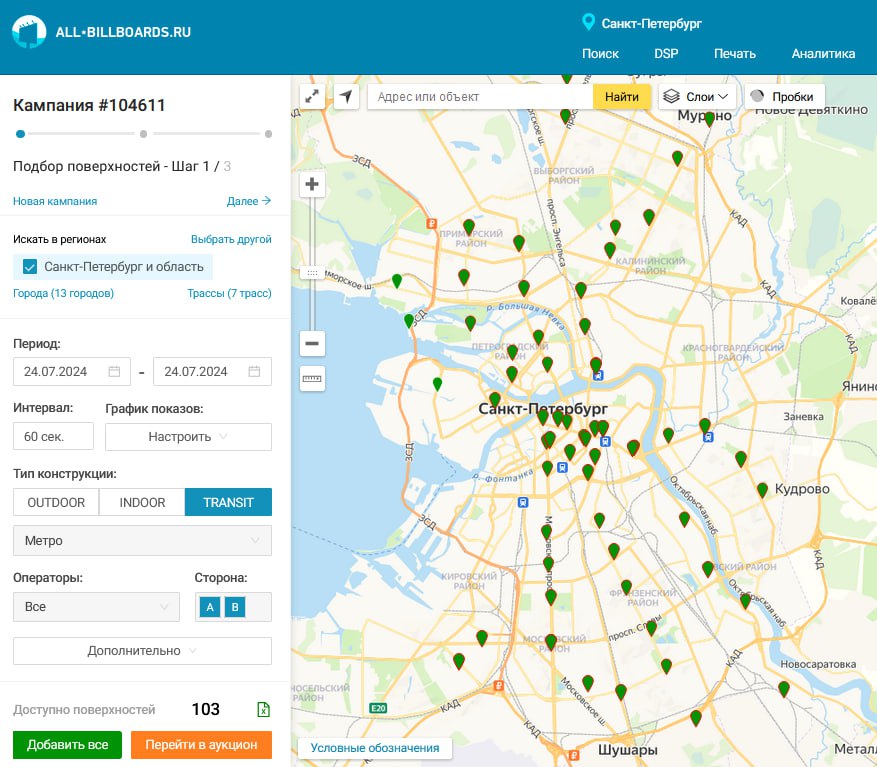The width and height of the screenshot is (877, 767).
Task: Click the 60 сек. interval field
Action: pos(54,436)
